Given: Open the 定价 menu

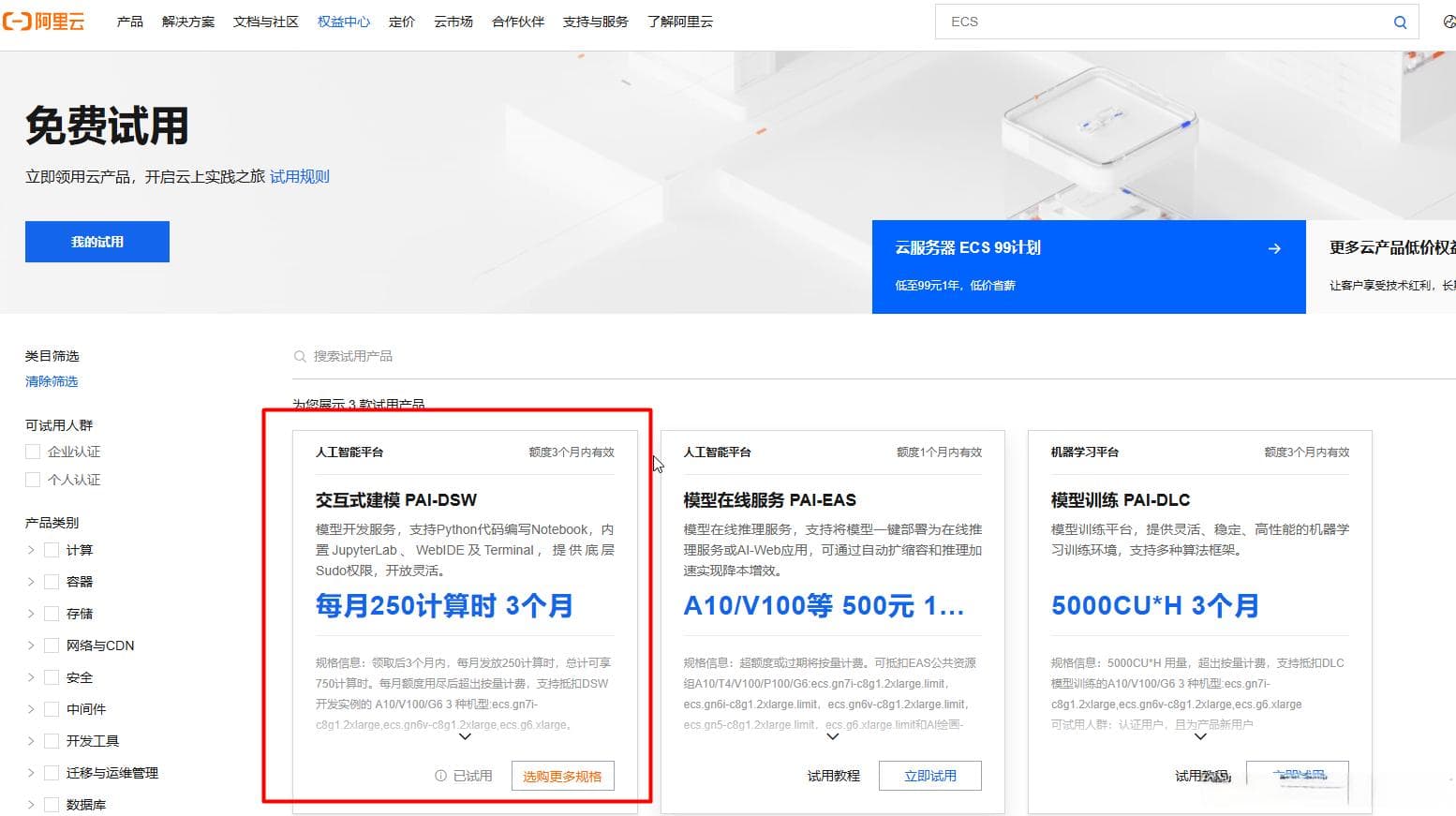Looking at the screenshot, I should coord(402,22).
